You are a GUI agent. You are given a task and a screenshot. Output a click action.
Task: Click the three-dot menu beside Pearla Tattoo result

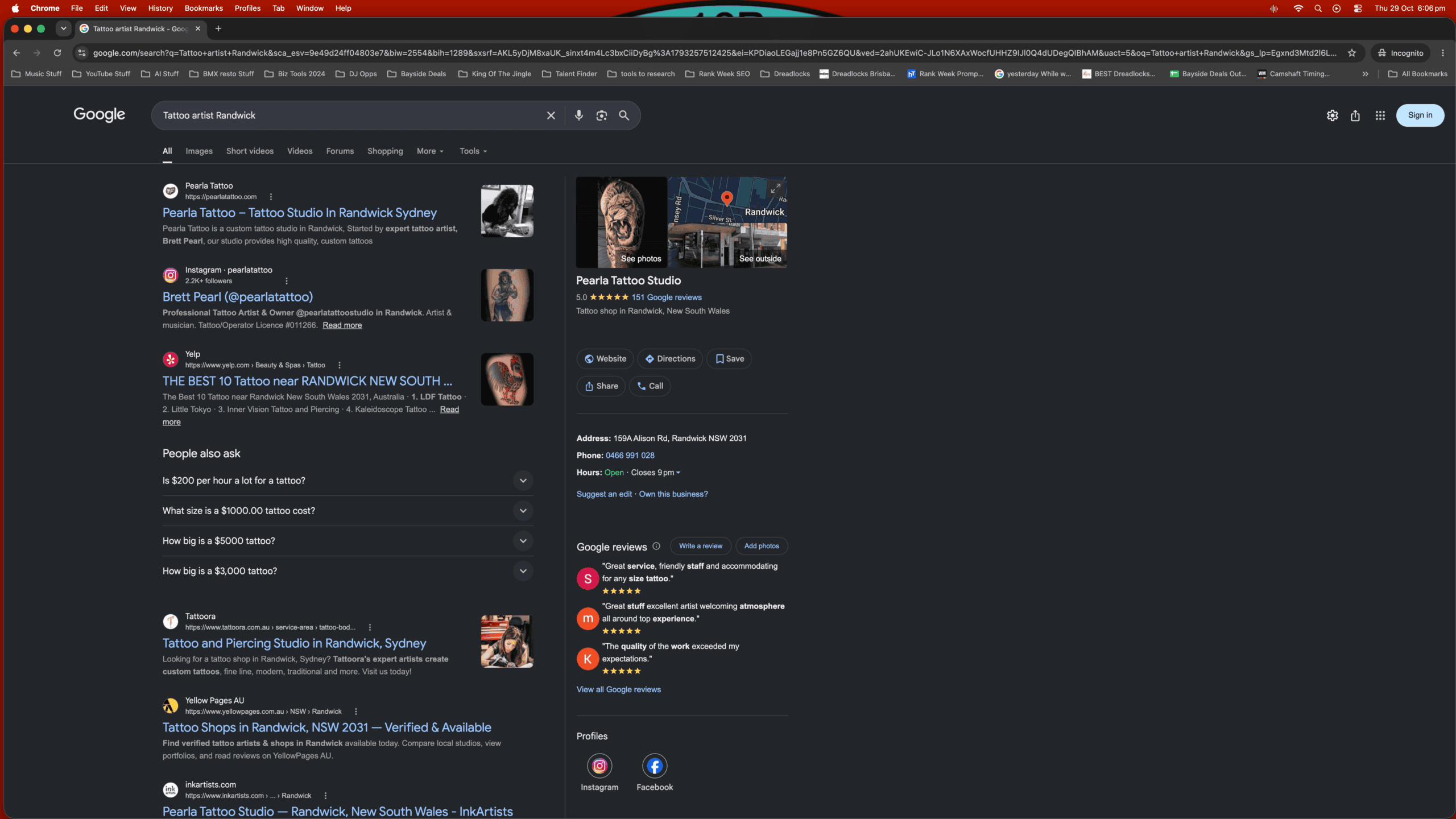point(271,197)
